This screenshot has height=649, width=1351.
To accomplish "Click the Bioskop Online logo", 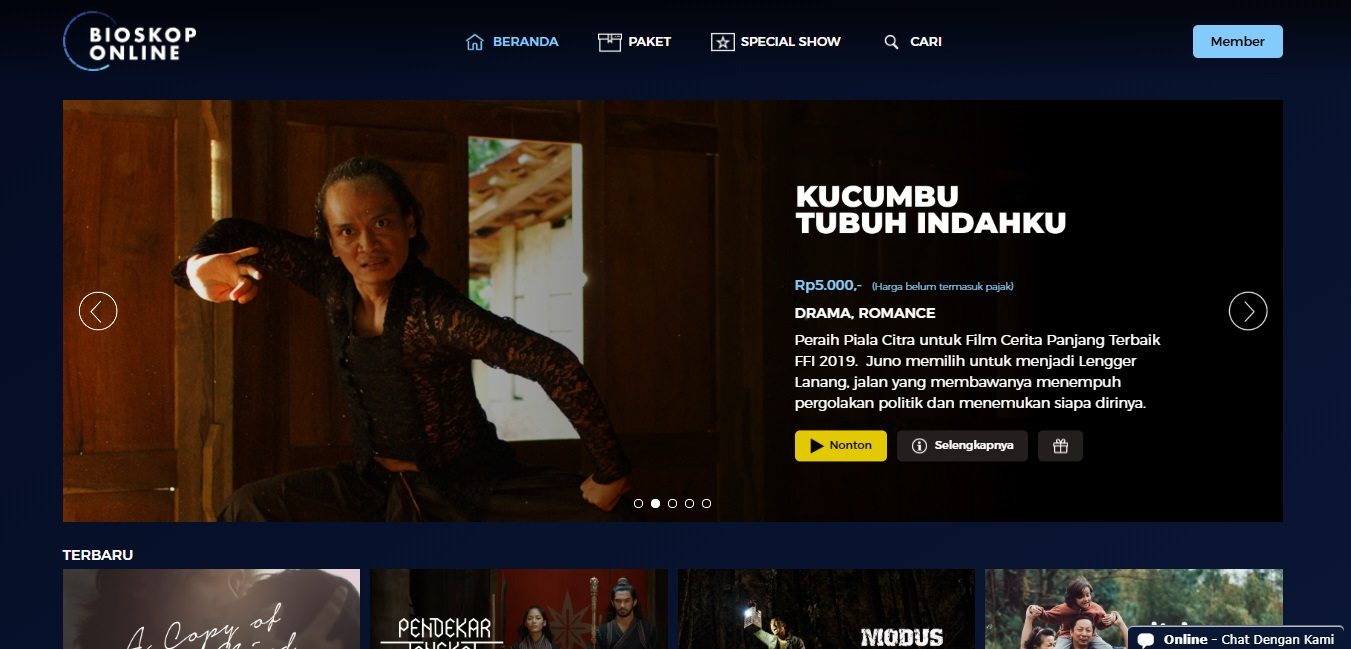I will (130, 42).
